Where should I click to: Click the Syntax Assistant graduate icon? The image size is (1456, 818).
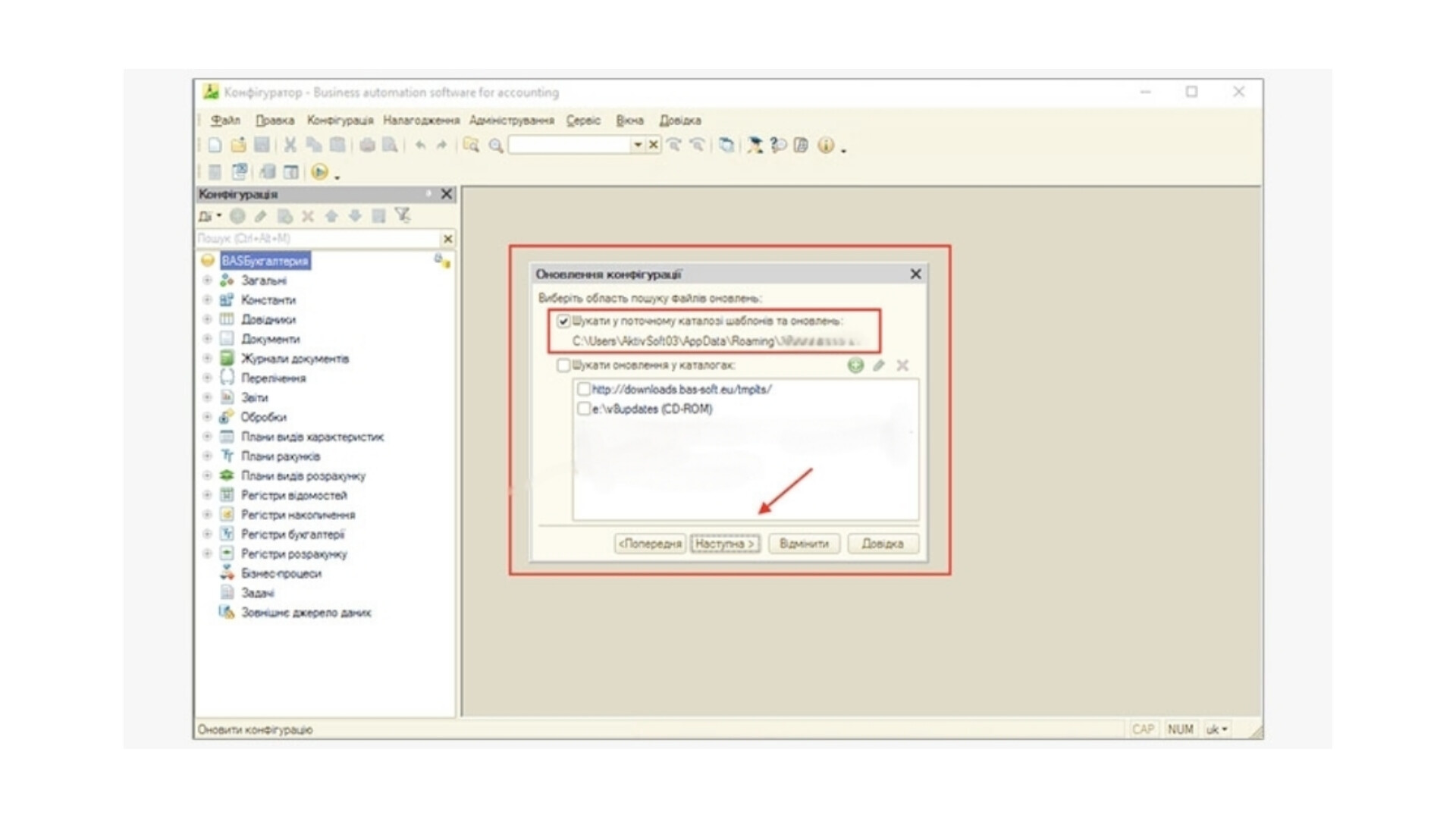(754, 146)
